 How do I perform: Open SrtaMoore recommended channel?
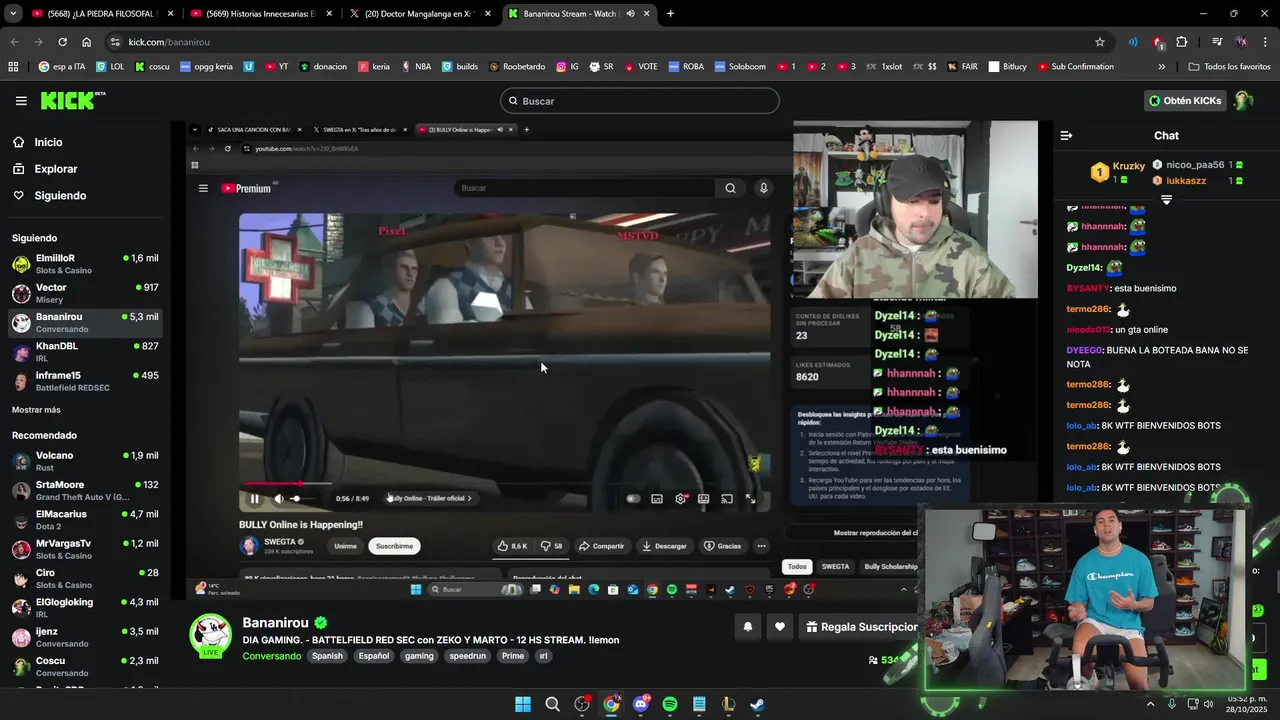(85, 490)
